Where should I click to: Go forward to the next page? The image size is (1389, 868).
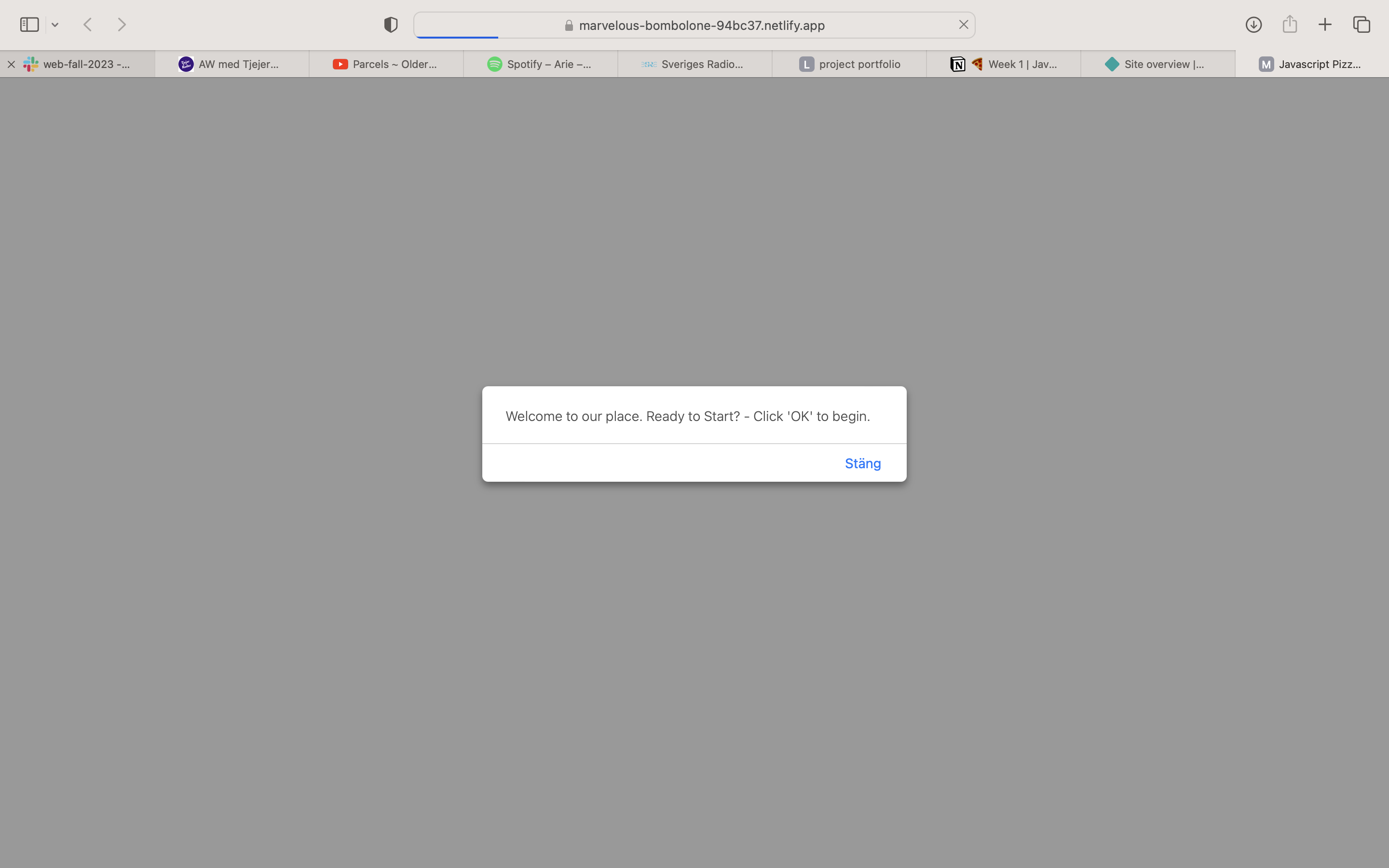click(x=122, y=25)
